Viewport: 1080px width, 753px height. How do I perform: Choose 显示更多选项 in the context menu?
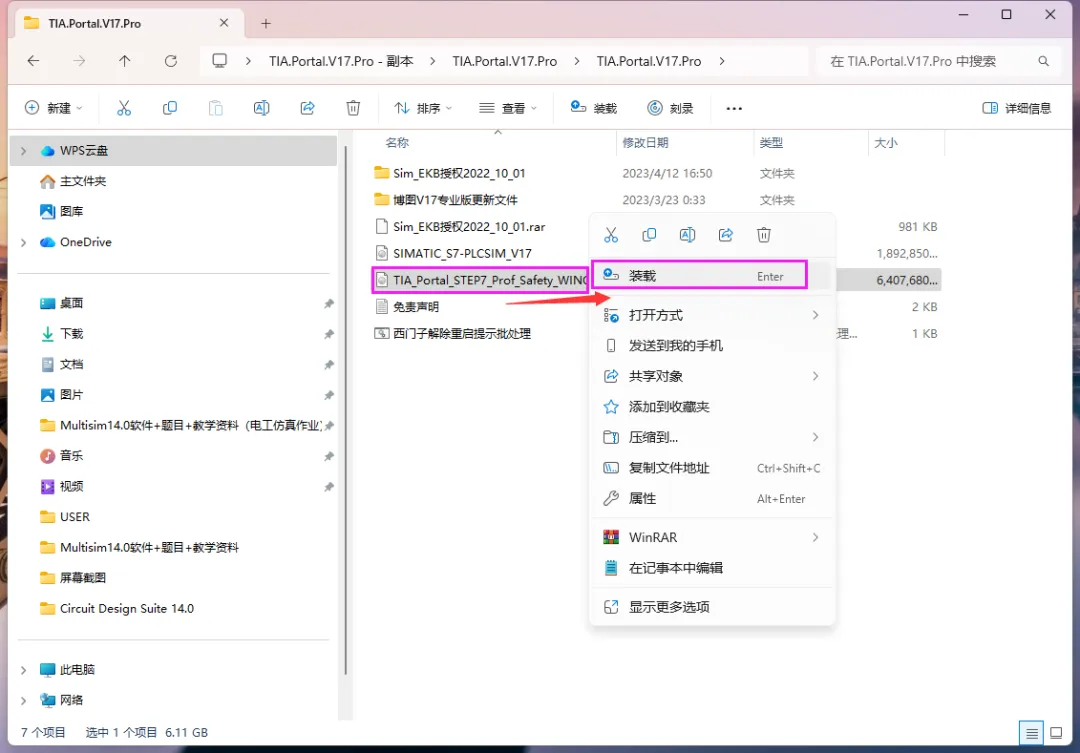(713, 607)
